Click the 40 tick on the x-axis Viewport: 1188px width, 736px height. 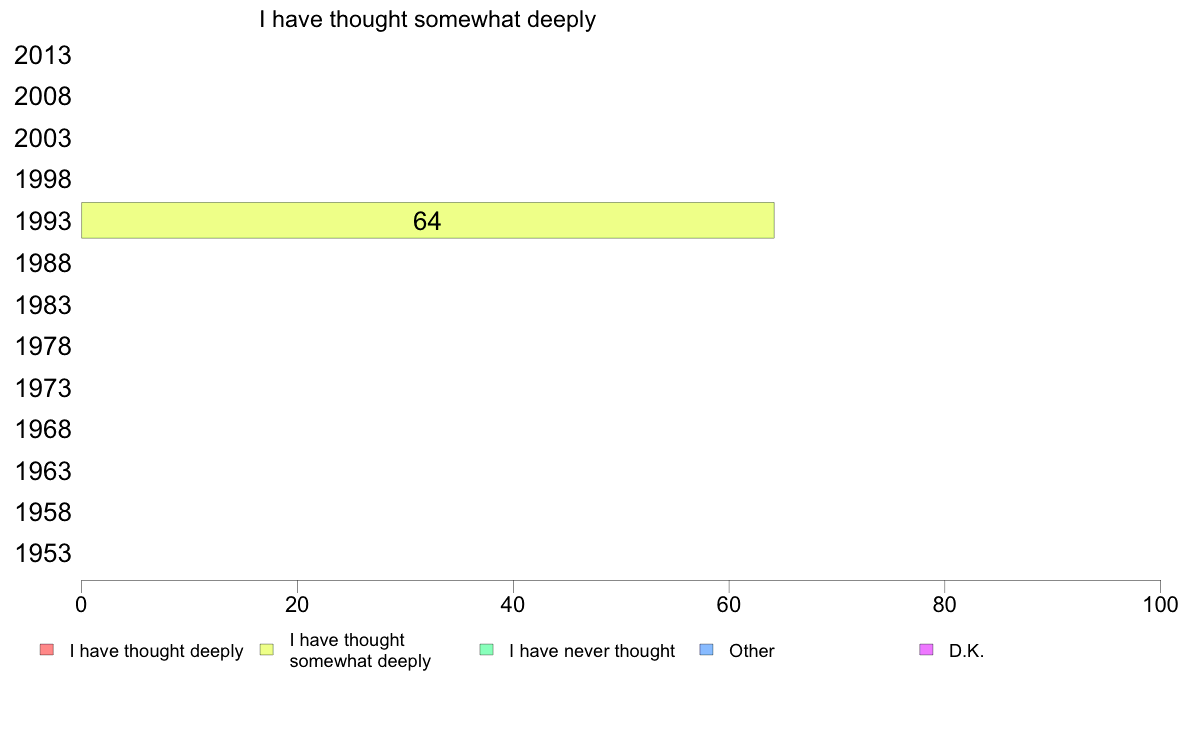[x=513, y=605]
